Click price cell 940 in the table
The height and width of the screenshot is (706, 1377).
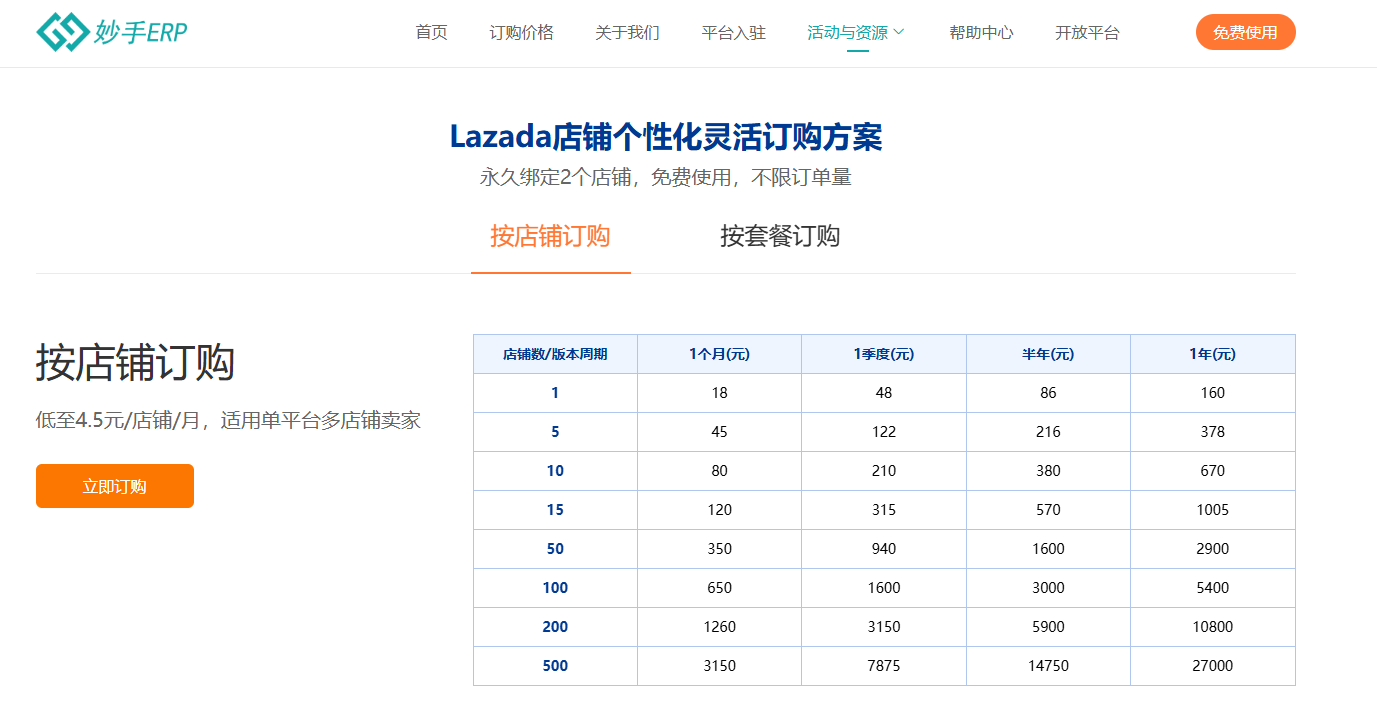coord(884,549)
